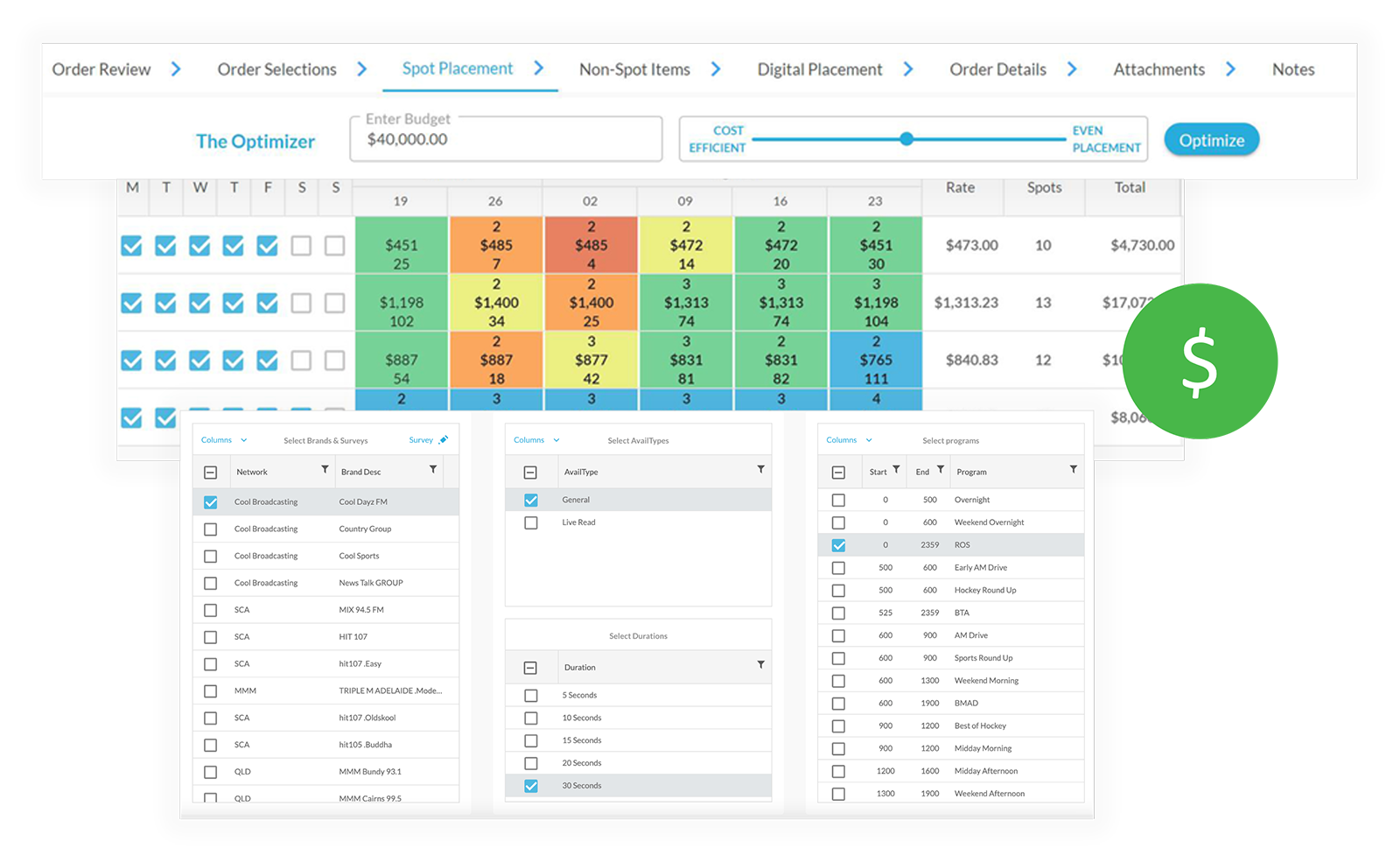1400x862 pixels.
Task: Uncheck Friday box in the $840.83 rate row
Action: 267,361
